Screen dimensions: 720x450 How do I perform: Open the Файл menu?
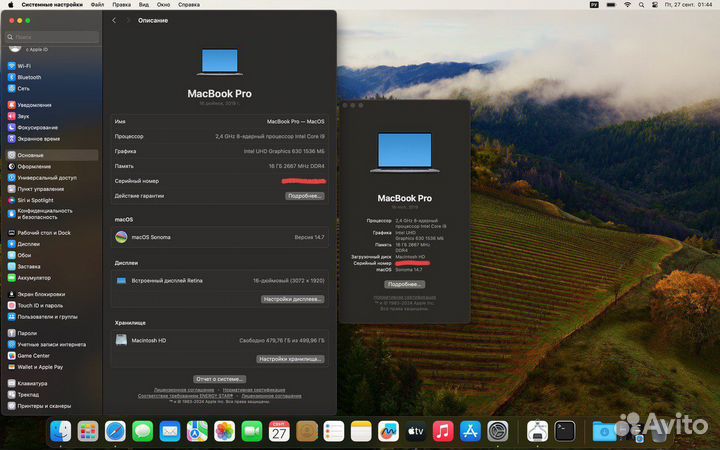[97, 5]
